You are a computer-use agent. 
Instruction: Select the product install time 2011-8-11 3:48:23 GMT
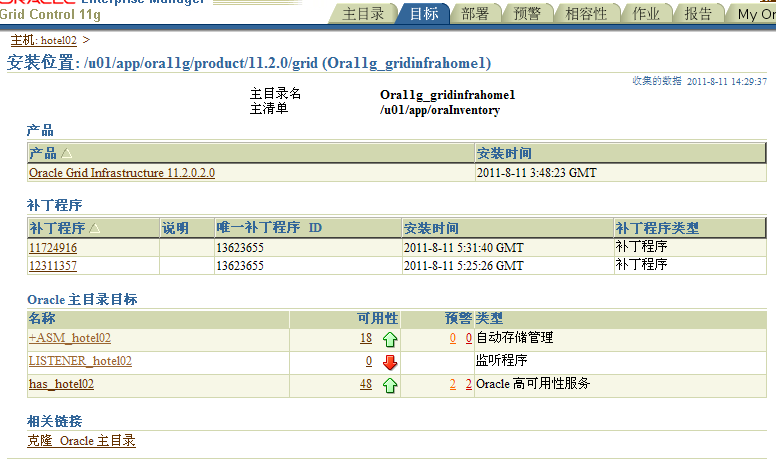[536, 173]
